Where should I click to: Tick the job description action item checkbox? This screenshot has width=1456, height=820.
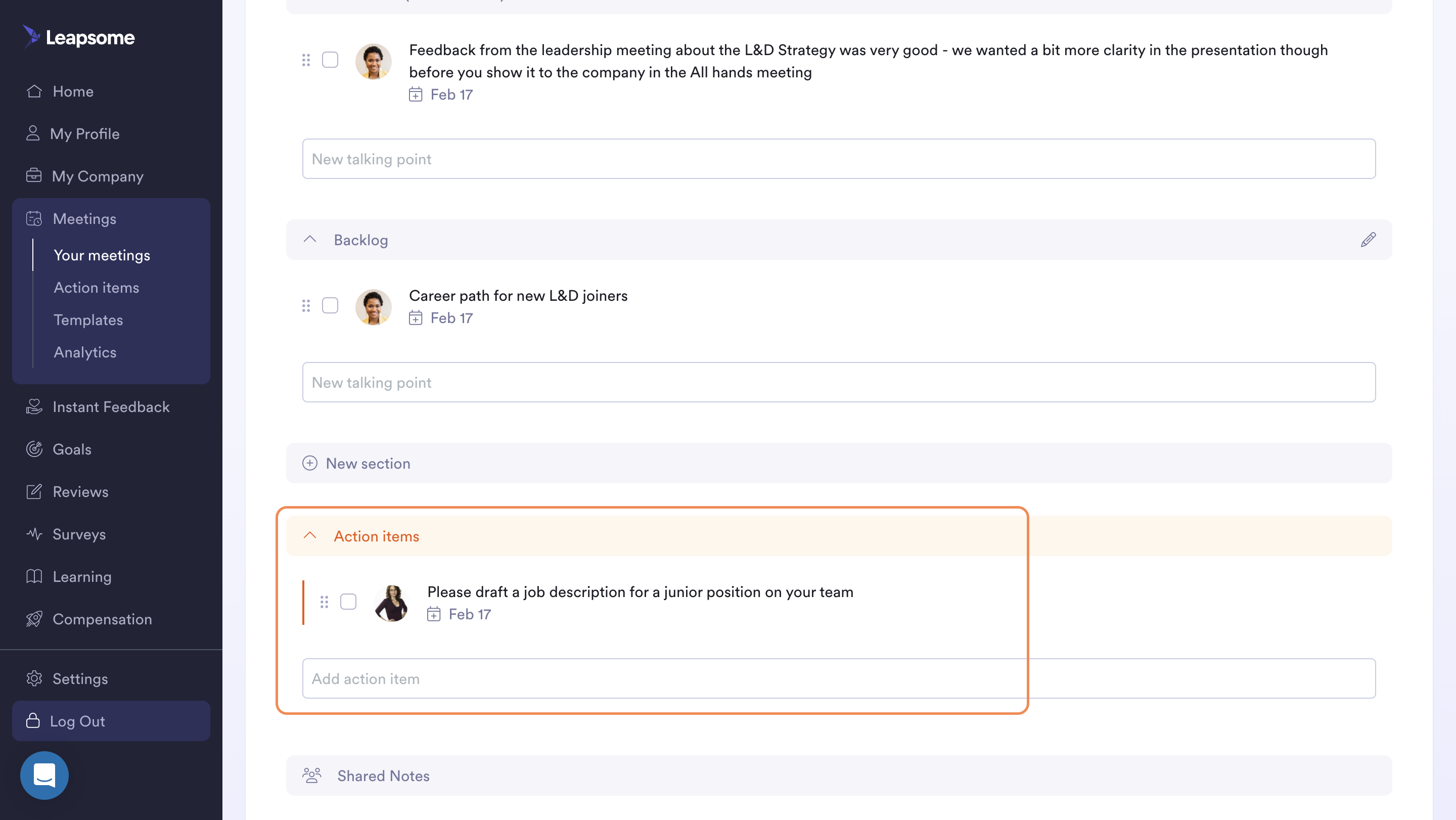348,602
